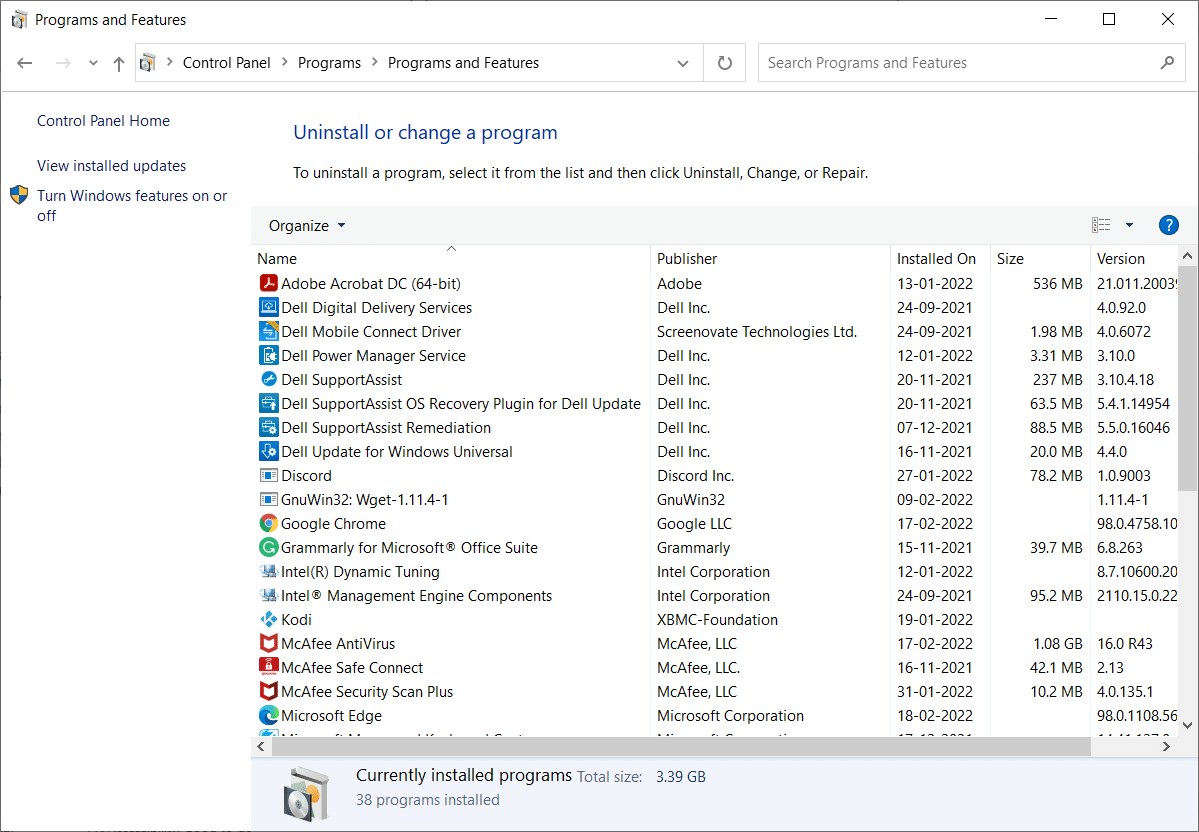Click the Google Chrome icon
1199x832 pixels.
click(x=268, y=523)
